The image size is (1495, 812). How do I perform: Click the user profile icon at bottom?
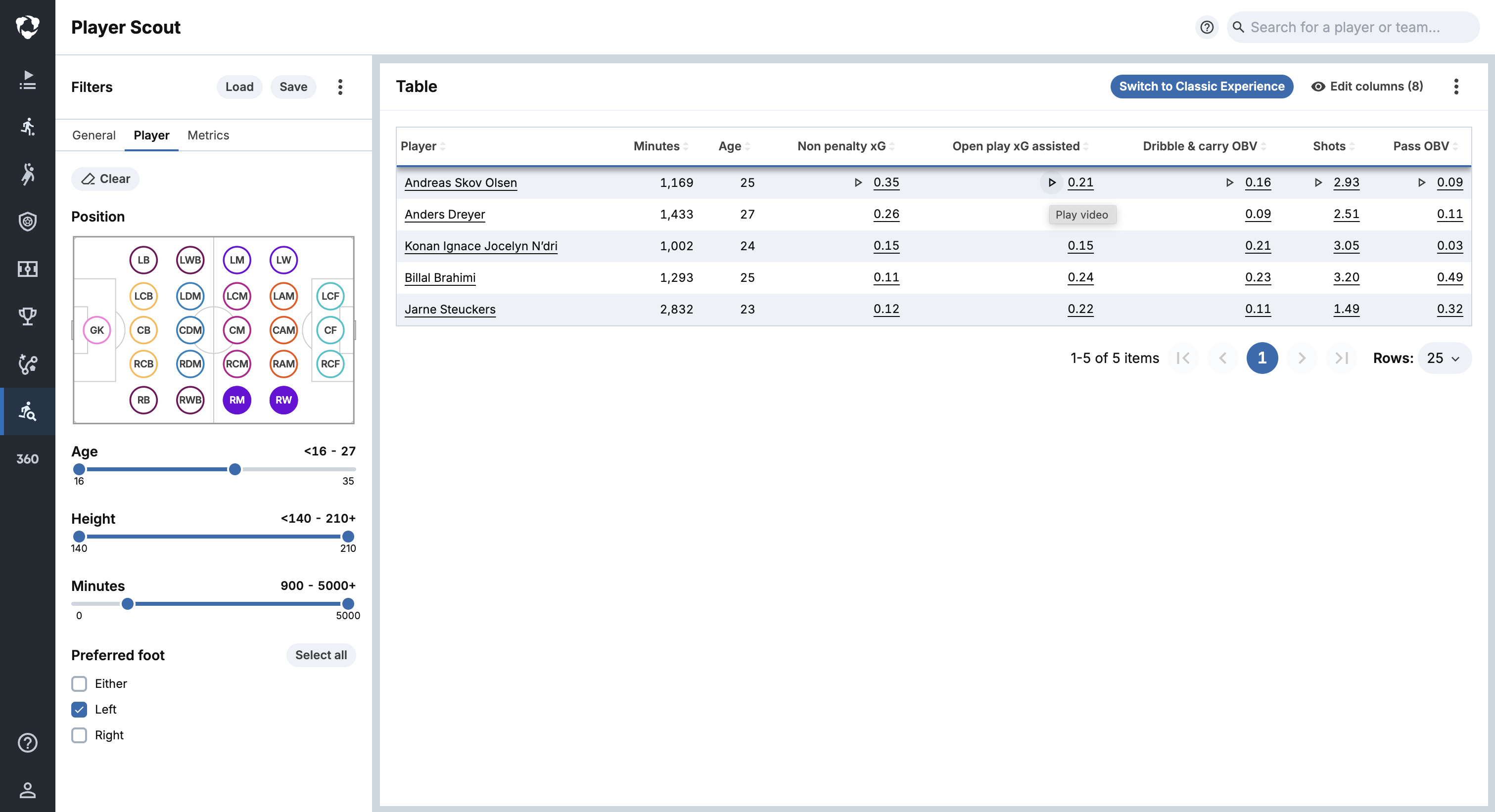pos(27,789)
